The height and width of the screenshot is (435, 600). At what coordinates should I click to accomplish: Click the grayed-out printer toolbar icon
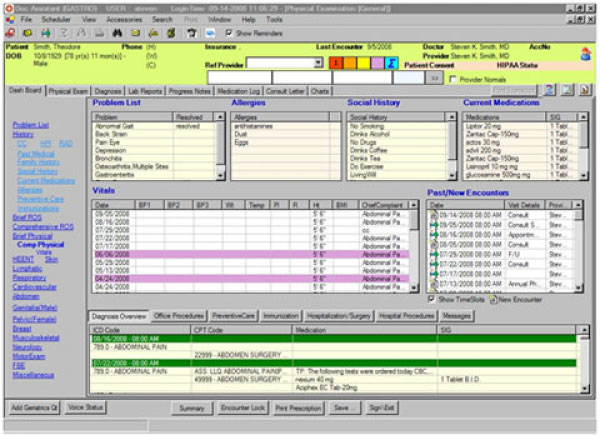tap(99, 33)
